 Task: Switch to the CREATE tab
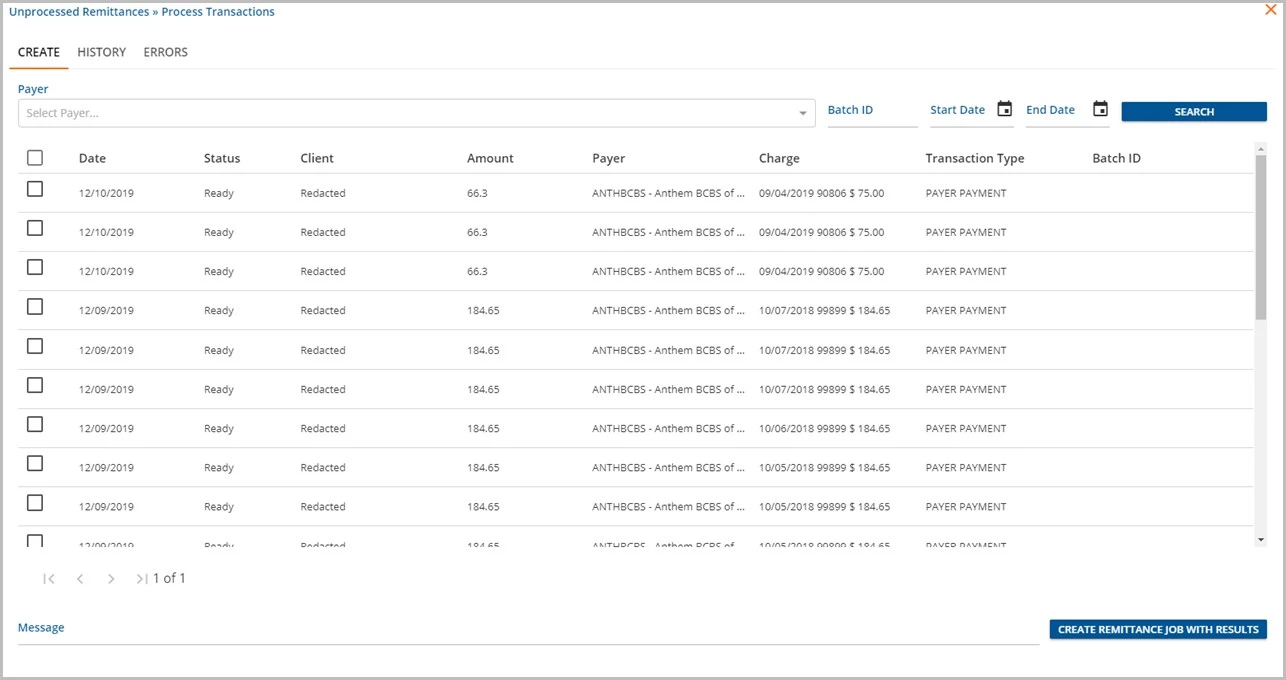39,52
